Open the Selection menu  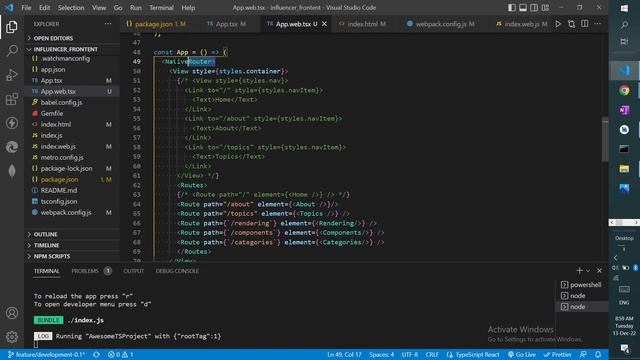pyautogui.click(x=71, y=8)
